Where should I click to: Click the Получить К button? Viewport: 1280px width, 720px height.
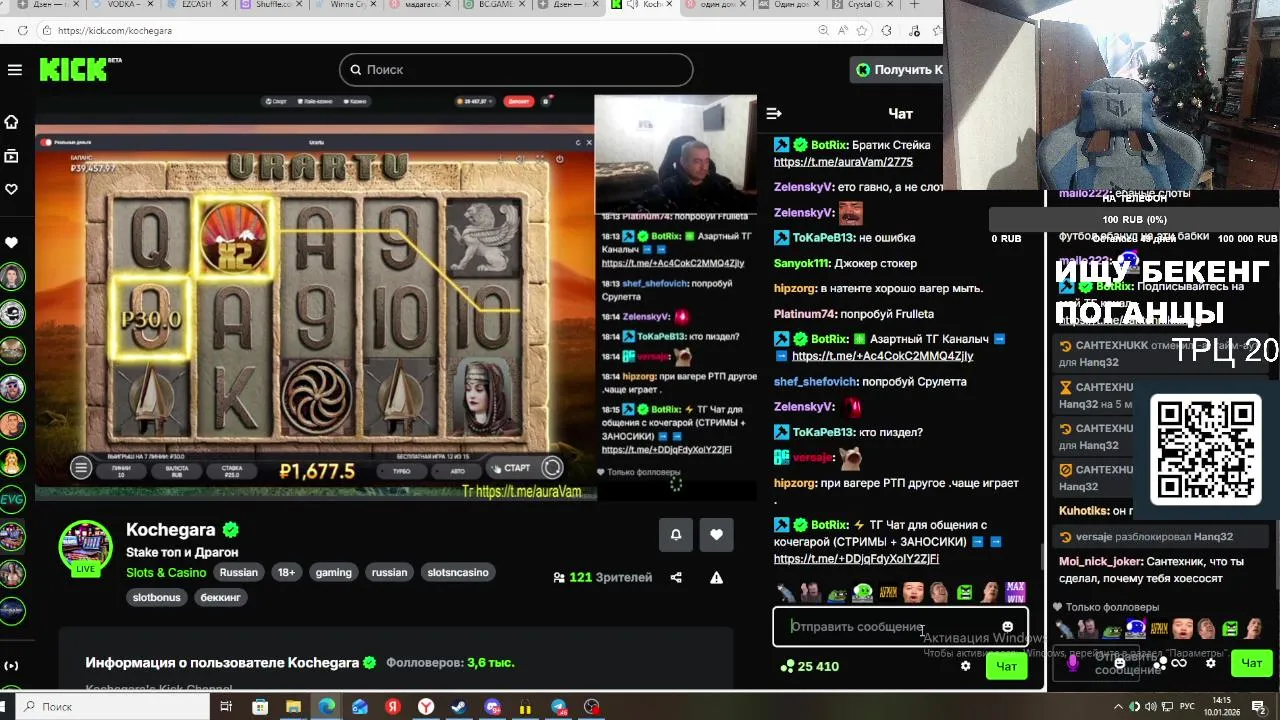coord(898,70)
